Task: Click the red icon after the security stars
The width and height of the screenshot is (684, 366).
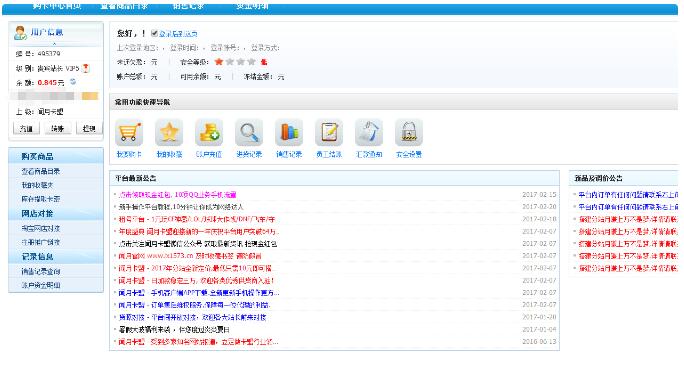Action: (x=263, y=62)
